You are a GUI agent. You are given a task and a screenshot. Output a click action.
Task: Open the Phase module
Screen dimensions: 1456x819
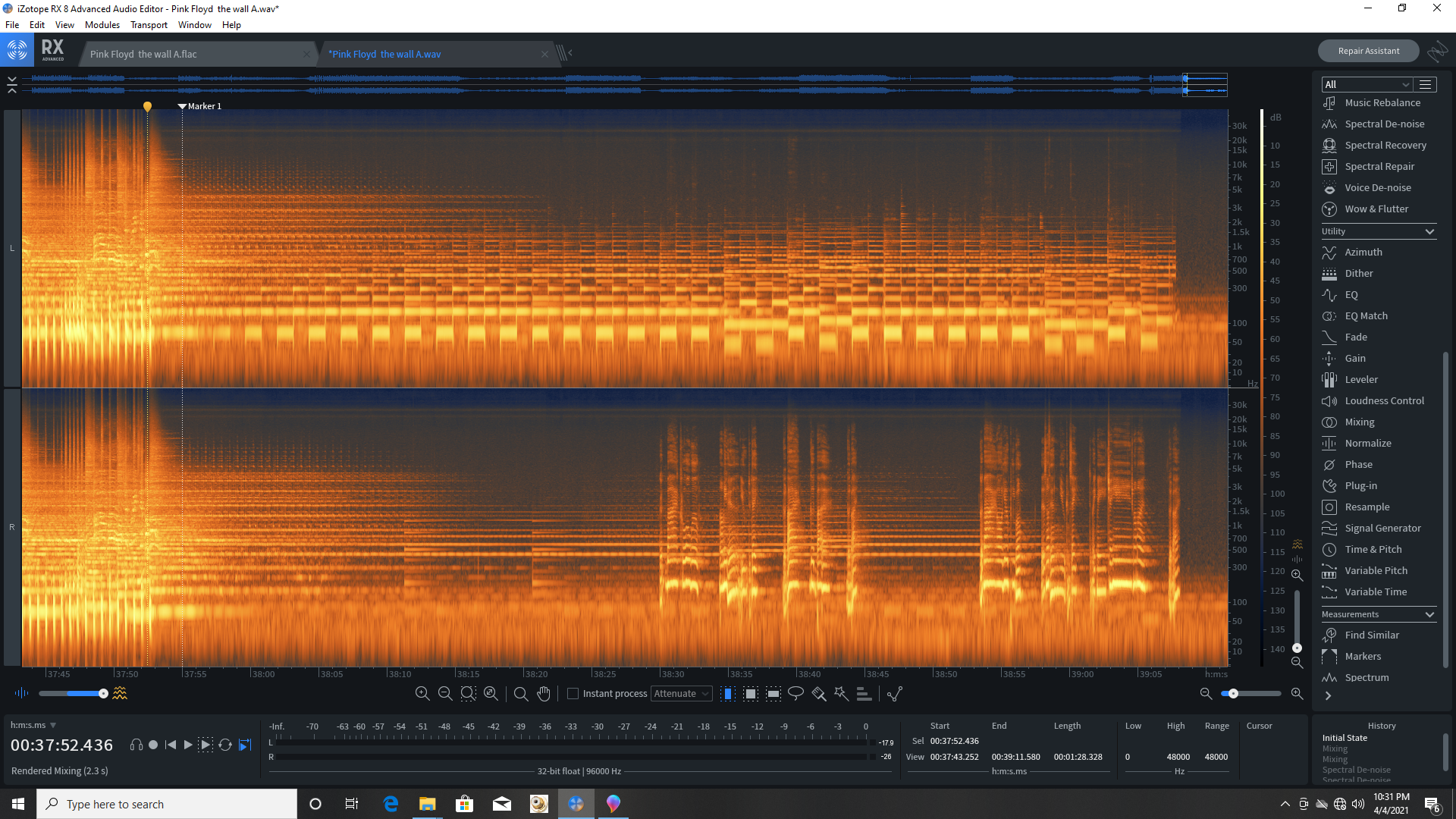point(1347,465)
